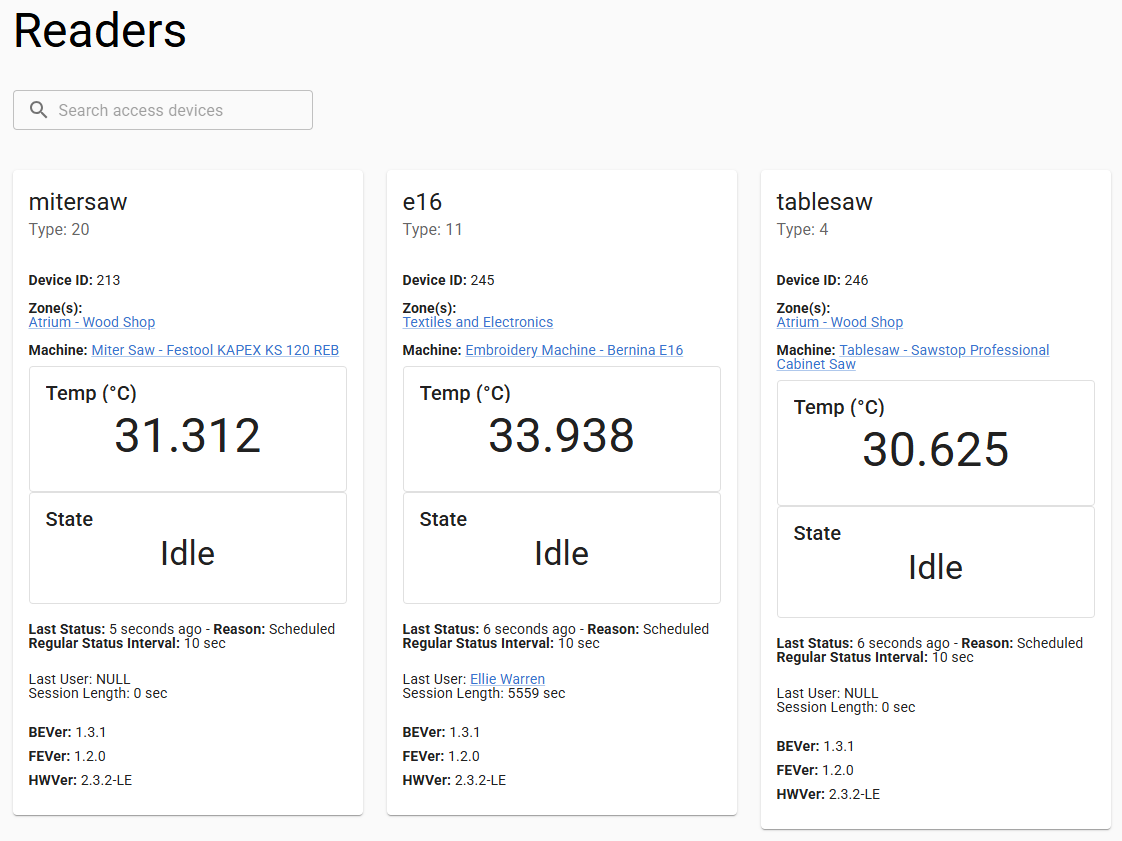Click the mitersaw card title
1122x841 pixels.
78,202
